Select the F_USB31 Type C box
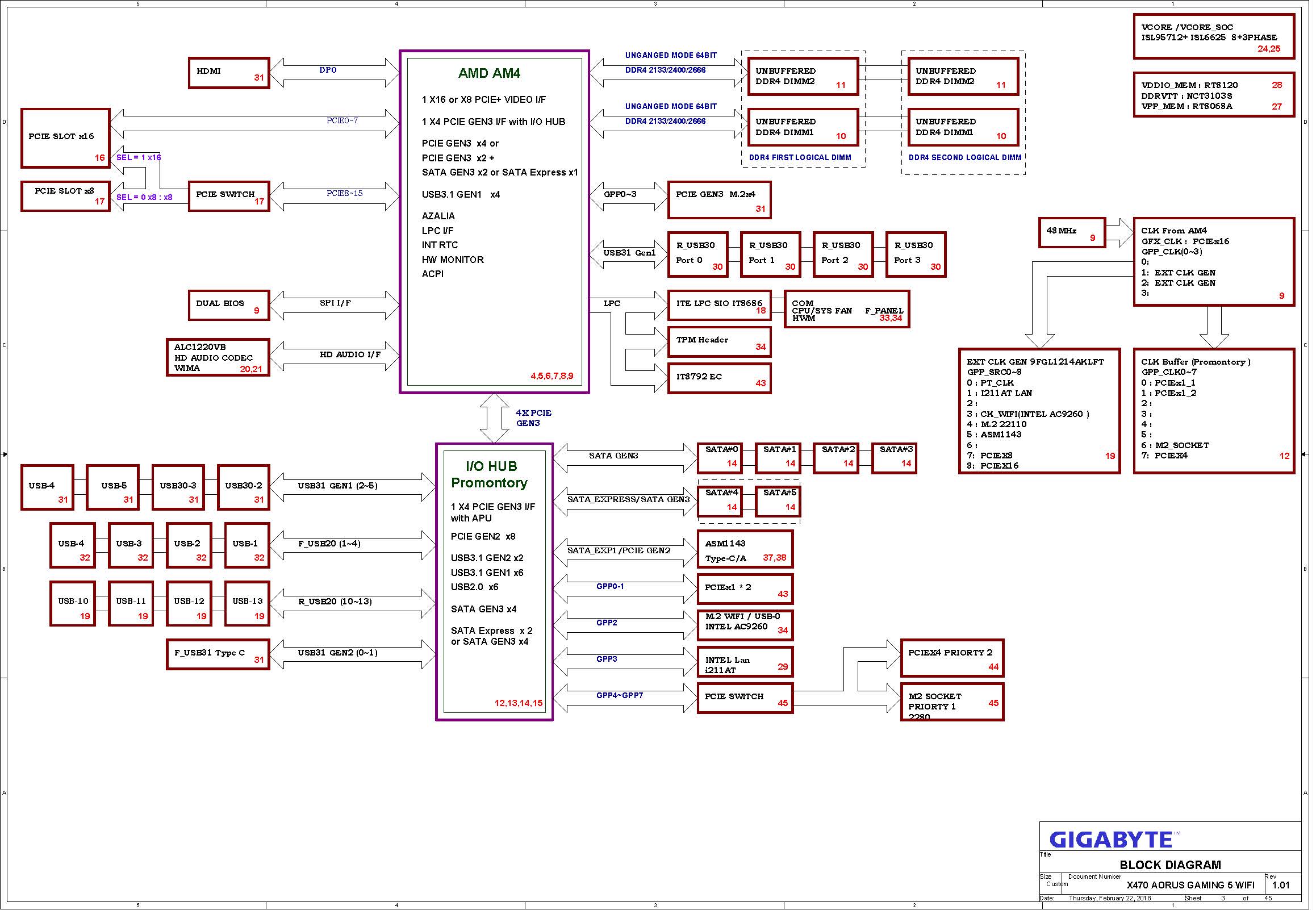 (218, 654)
